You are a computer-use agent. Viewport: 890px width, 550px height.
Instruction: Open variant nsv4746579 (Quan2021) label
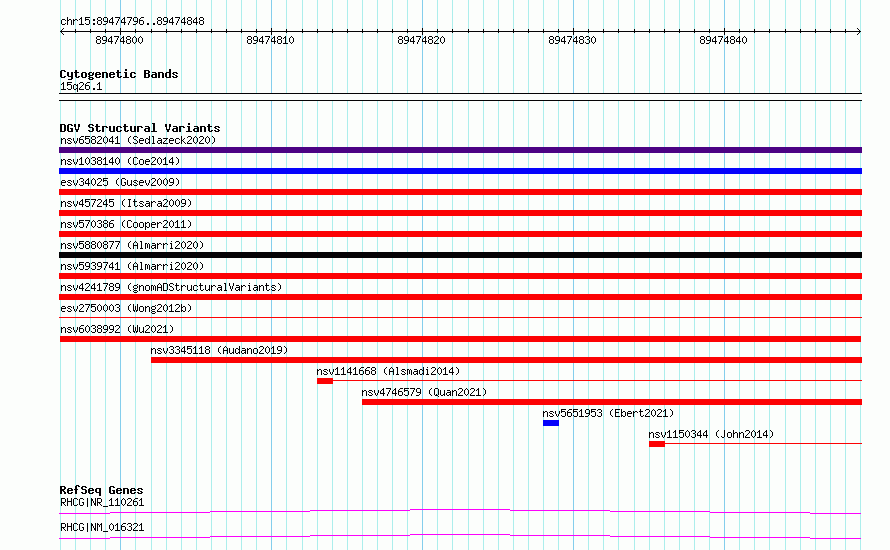coord(424,392)
